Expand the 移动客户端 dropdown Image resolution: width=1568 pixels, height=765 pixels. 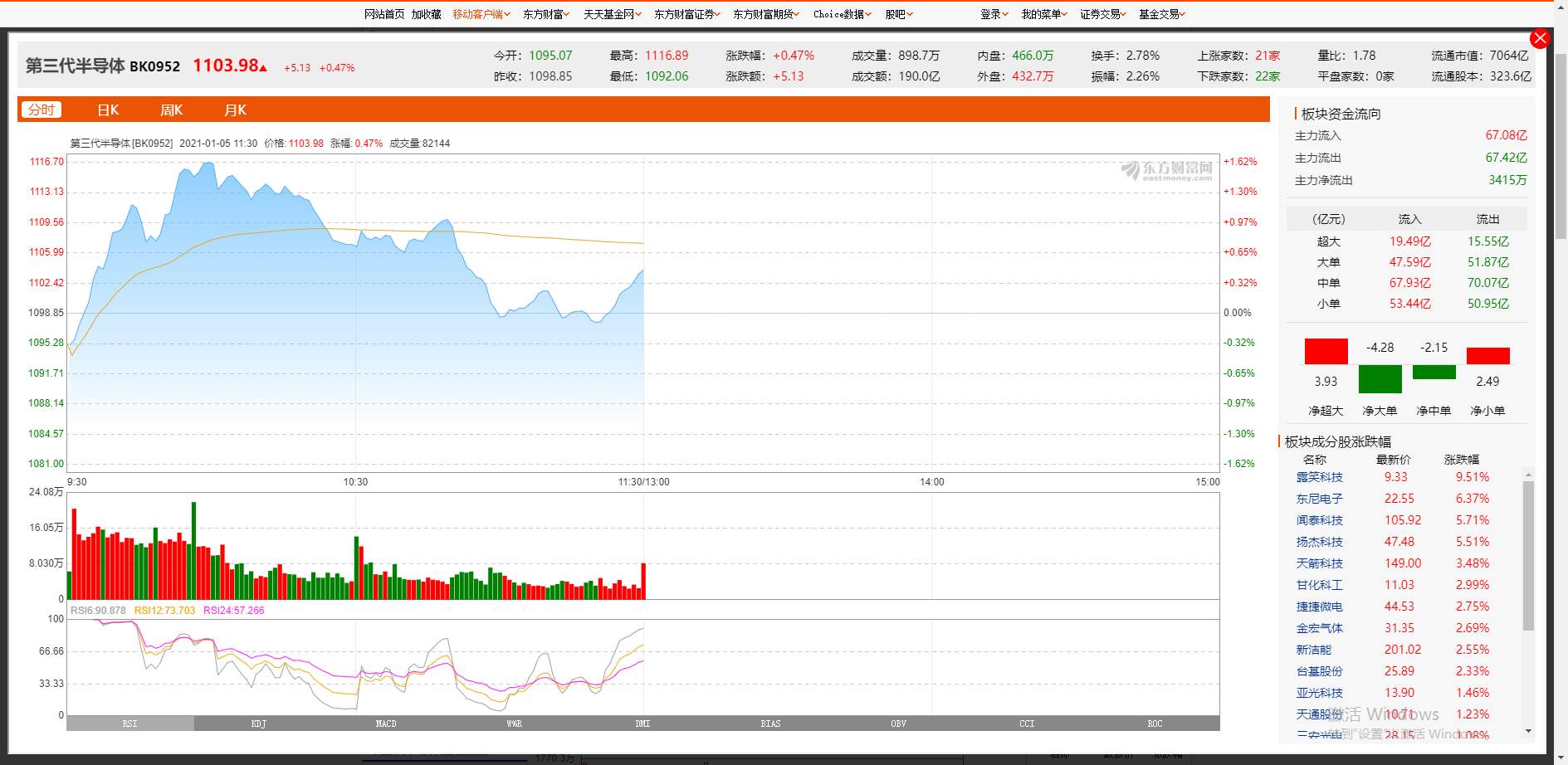(x=481, y=14)
